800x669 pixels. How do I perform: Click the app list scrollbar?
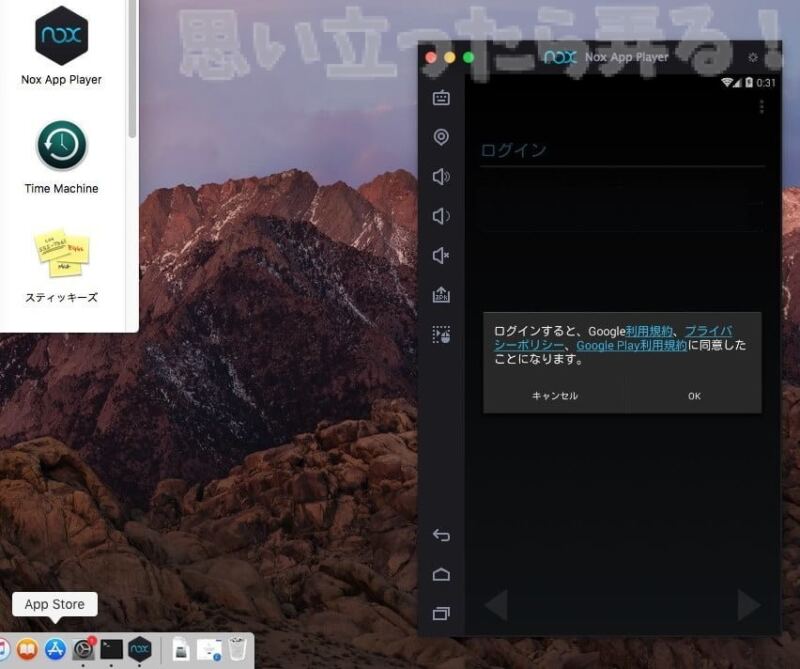[x=132, y=69]
